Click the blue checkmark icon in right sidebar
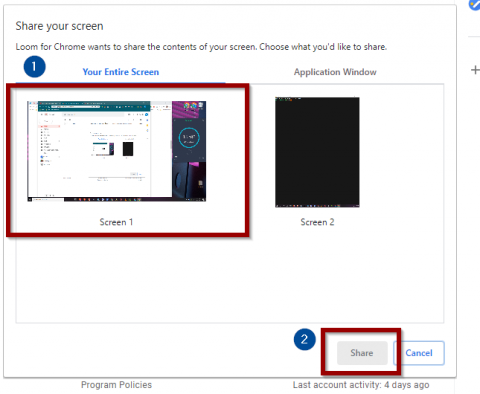This screenshot has width=480, height=394. (475, 5)
